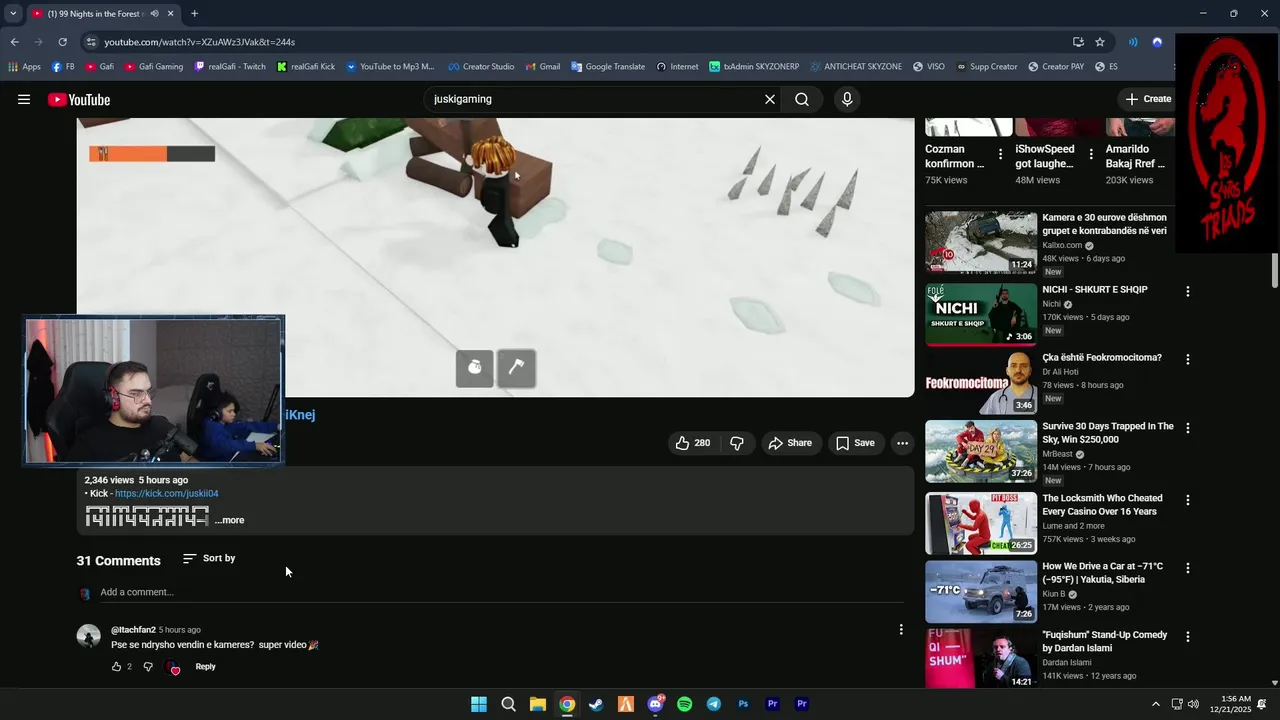
Task: Bookmark this page with the star
Action: pos(1100,42)
